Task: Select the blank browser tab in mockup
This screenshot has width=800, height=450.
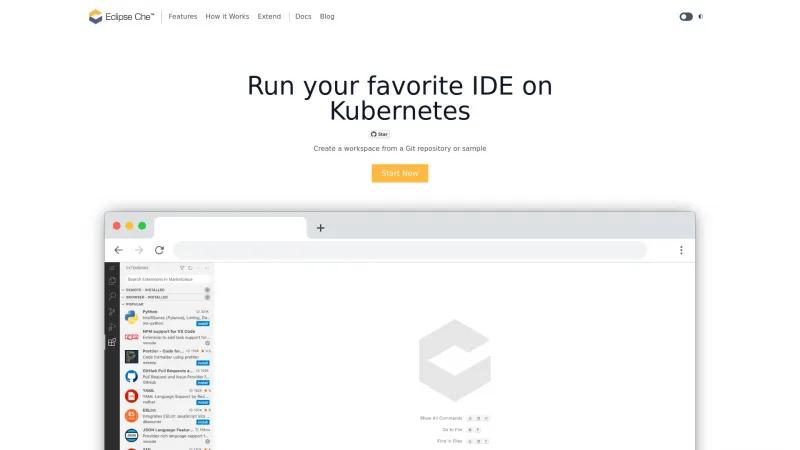Action: pos(231,228)
